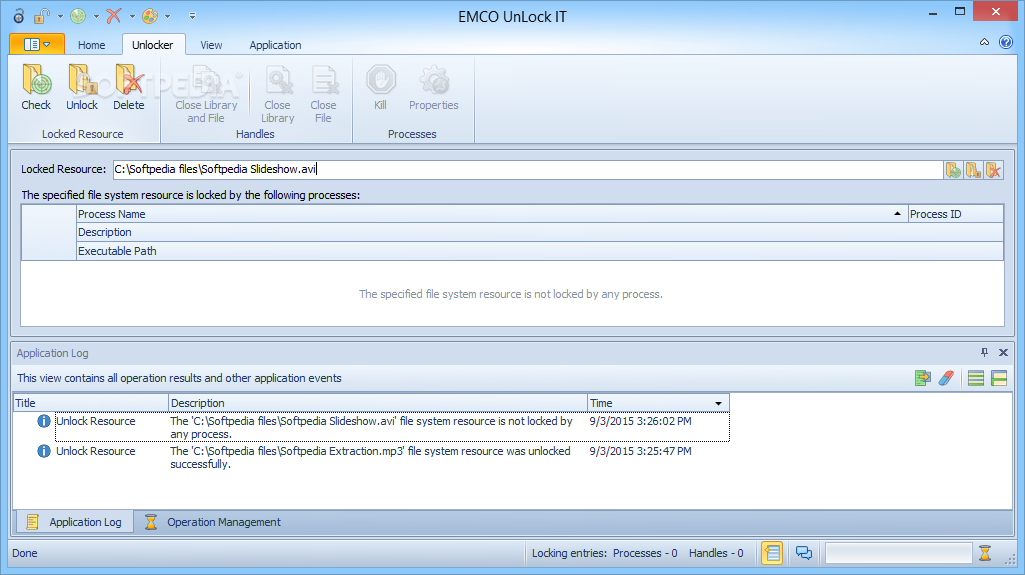Click the delete icon beside the resource field

point(994,170)
